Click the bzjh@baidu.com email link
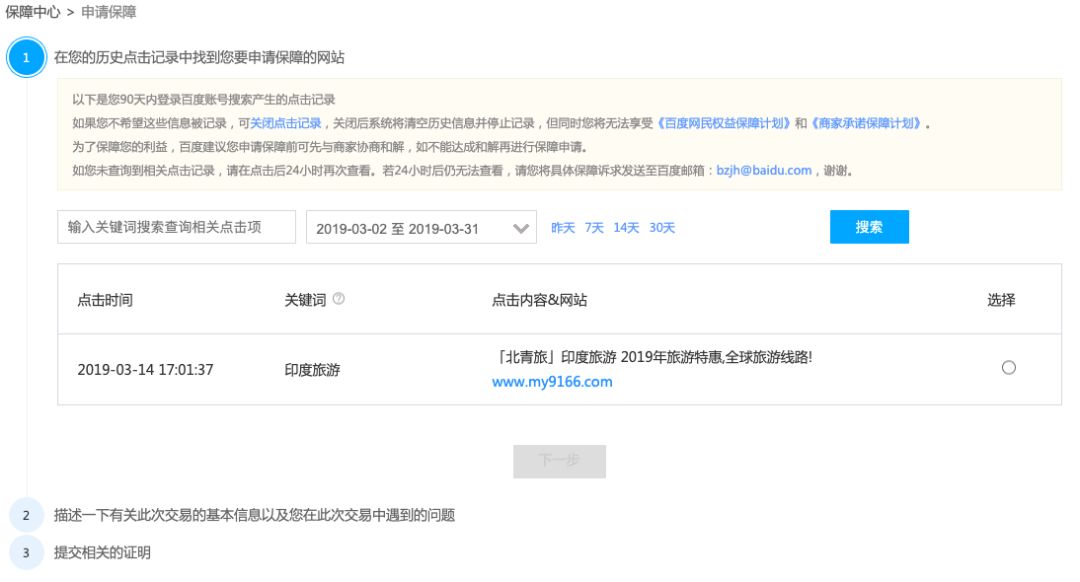Screen dimensions: 1080x582 pos(764,170)
